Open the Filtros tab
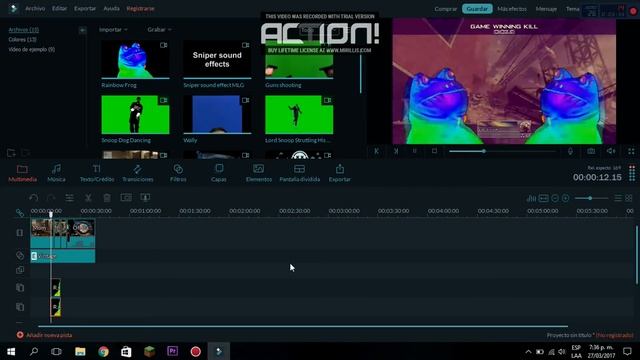This screenshot has width=640, height=360. tap(178, 173)
